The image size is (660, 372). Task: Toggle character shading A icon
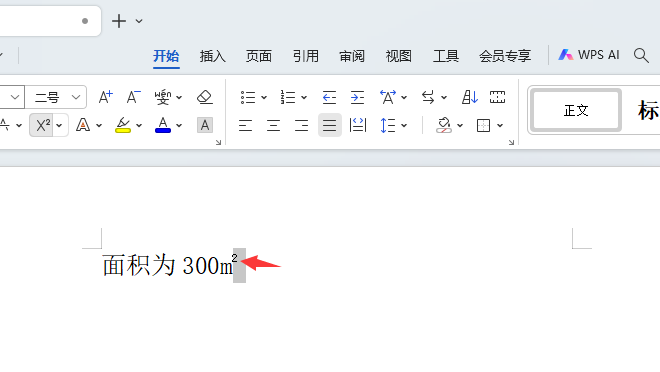tap(205, 125)
